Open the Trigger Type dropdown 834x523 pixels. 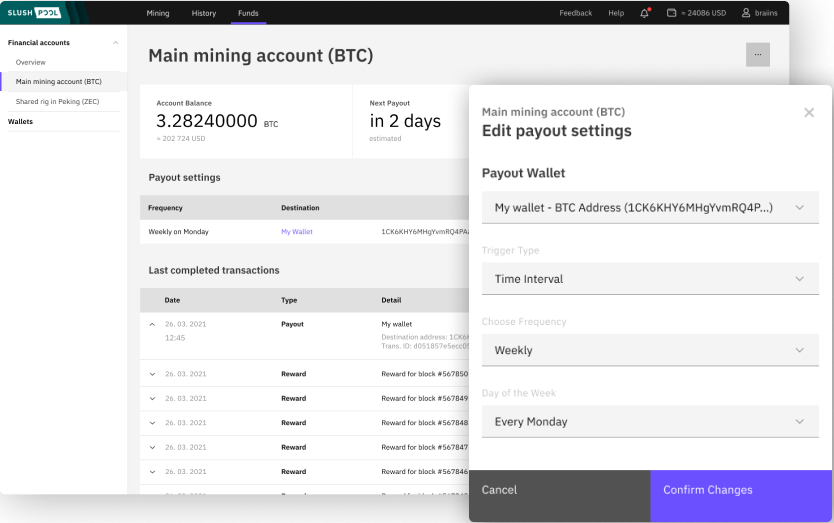click(650, 279)
